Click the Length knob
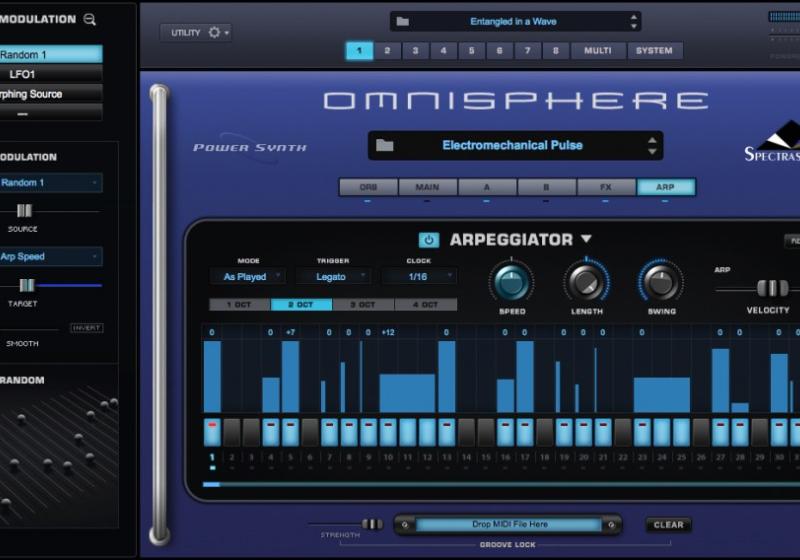 point(585,282)
